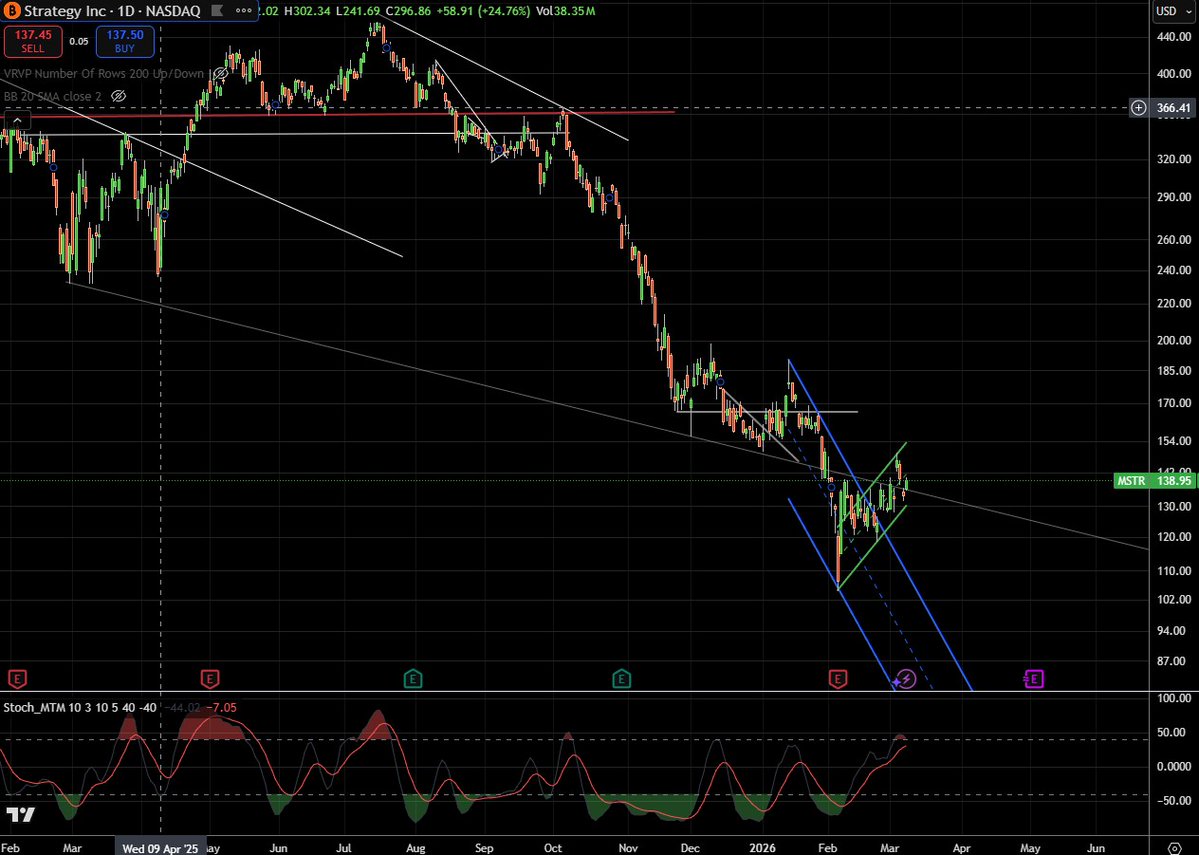Open chart settings gear at bottom right

coord(1175,847)
